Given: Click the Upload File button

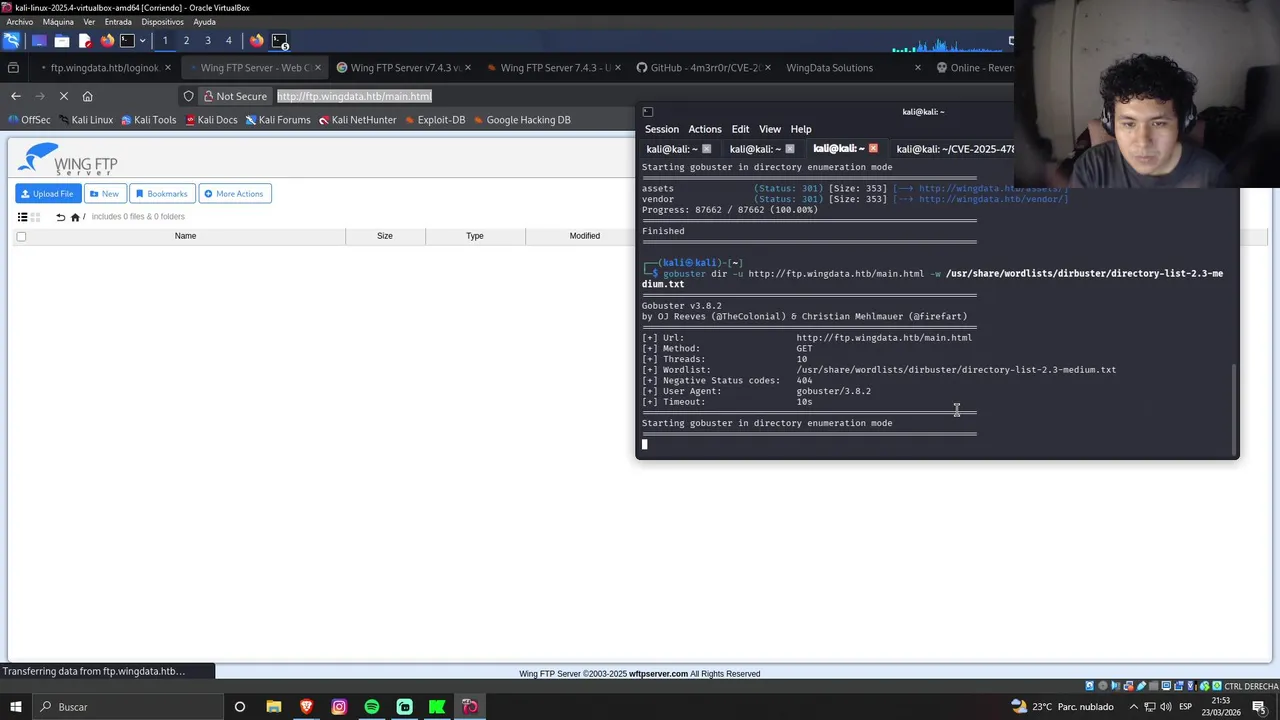Looking at the screenshot, I should 46,194.
